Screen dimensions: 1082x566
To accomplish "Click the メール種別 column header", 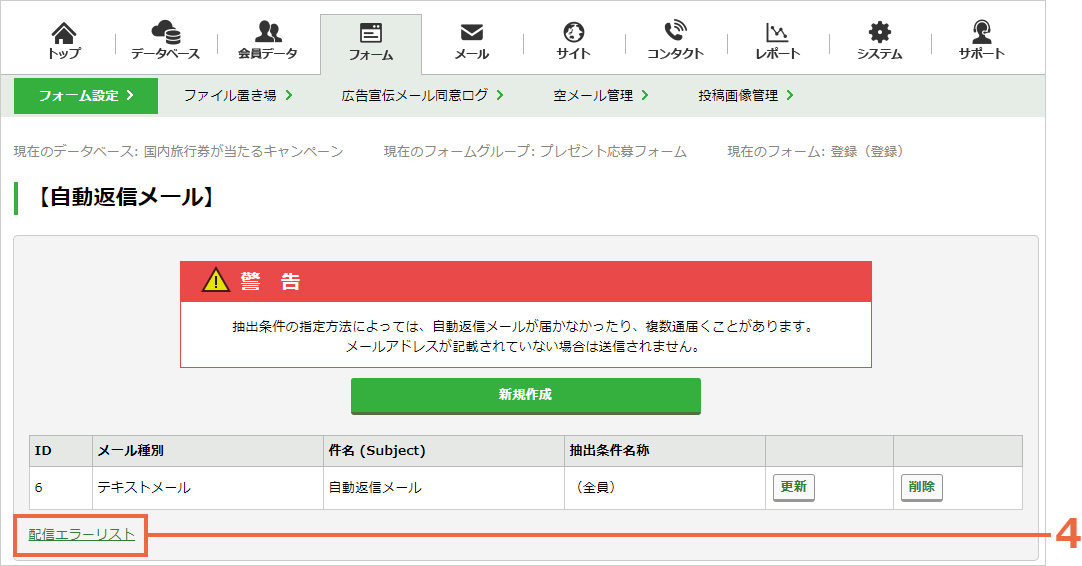I will pos(208,451).
